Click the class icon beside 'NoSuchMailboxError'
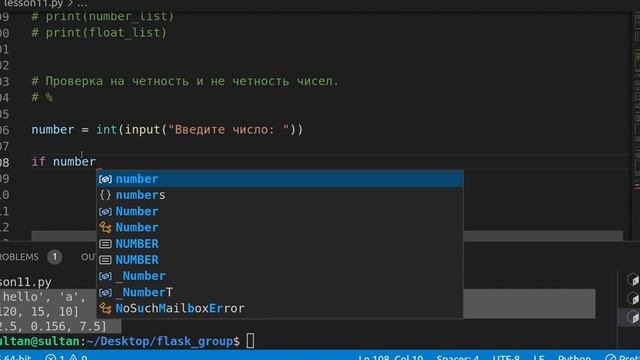640x360 pixels. point(105,309)
